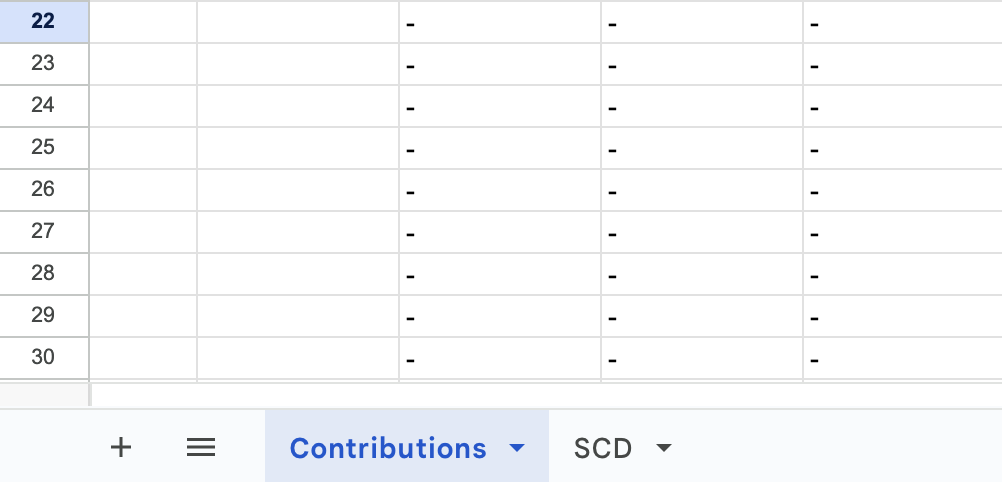Click the add new sheet plus icon
The width and height of the screenshot is (1002, 482).
click(x=121, y=447)
